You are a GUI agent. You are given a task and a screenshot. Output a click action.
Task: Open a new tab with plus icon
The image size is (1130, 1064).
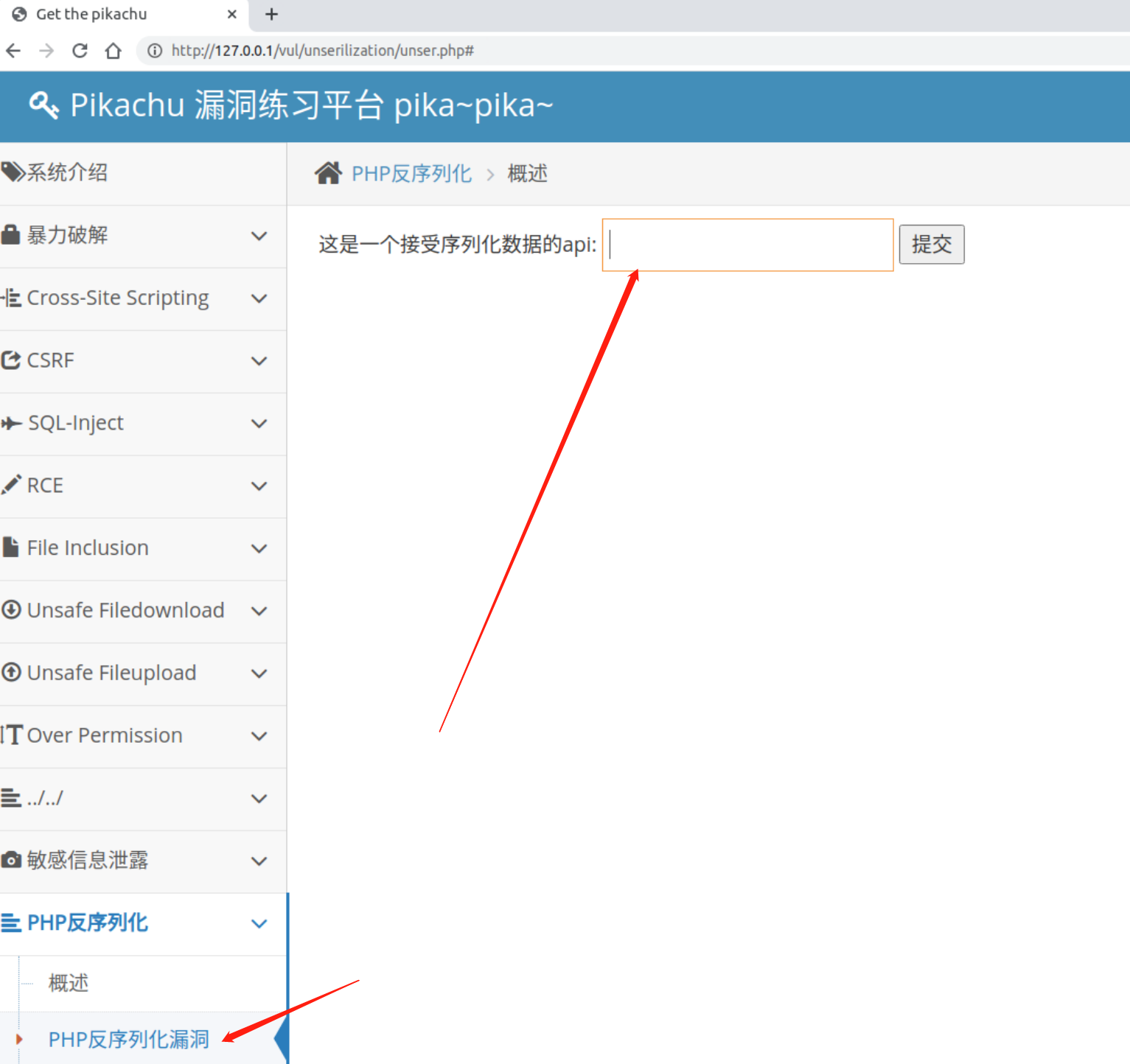click(271, 14)
